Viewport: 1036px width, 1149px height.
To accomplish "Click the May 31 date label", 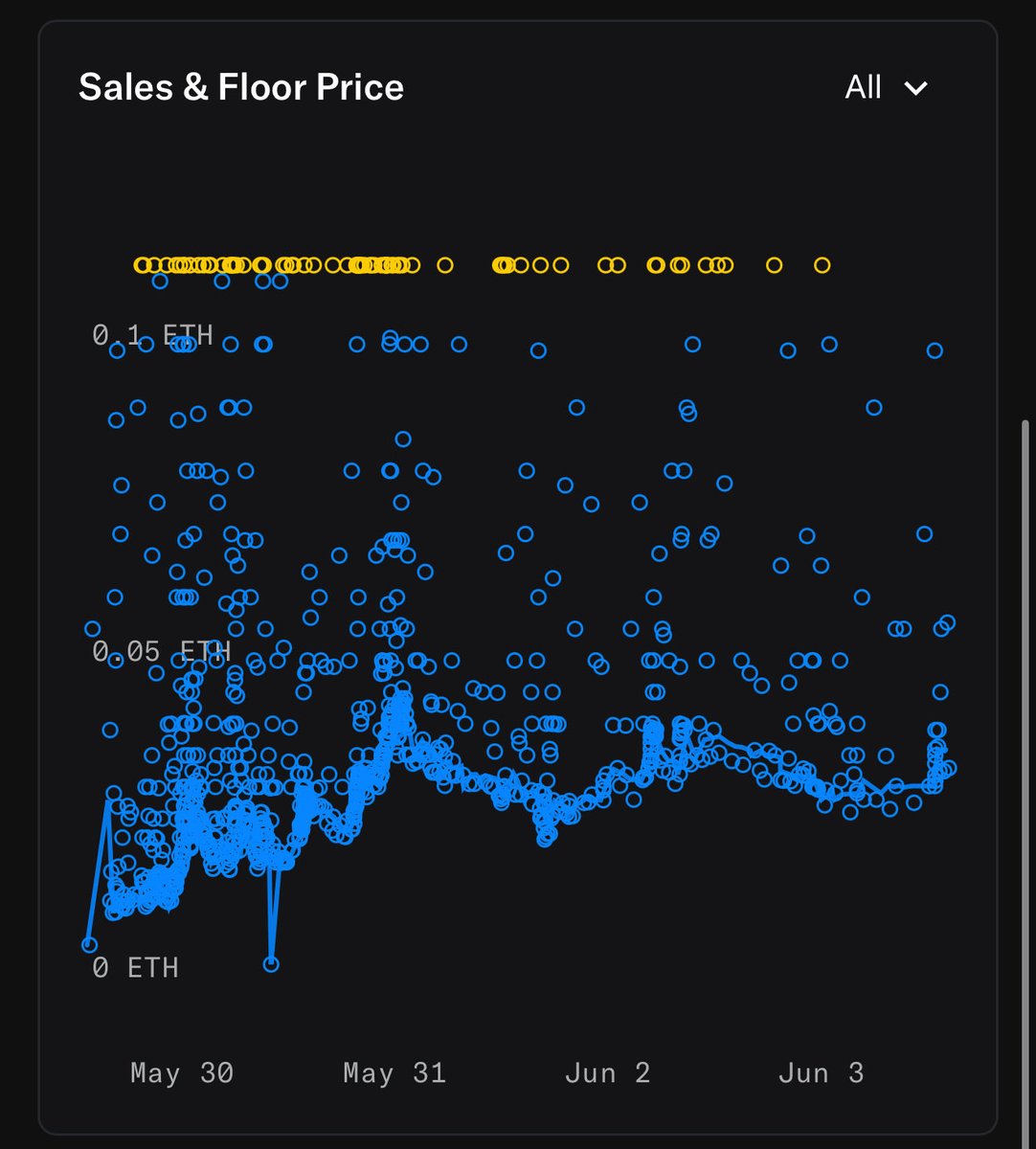I will [394, 1073].
